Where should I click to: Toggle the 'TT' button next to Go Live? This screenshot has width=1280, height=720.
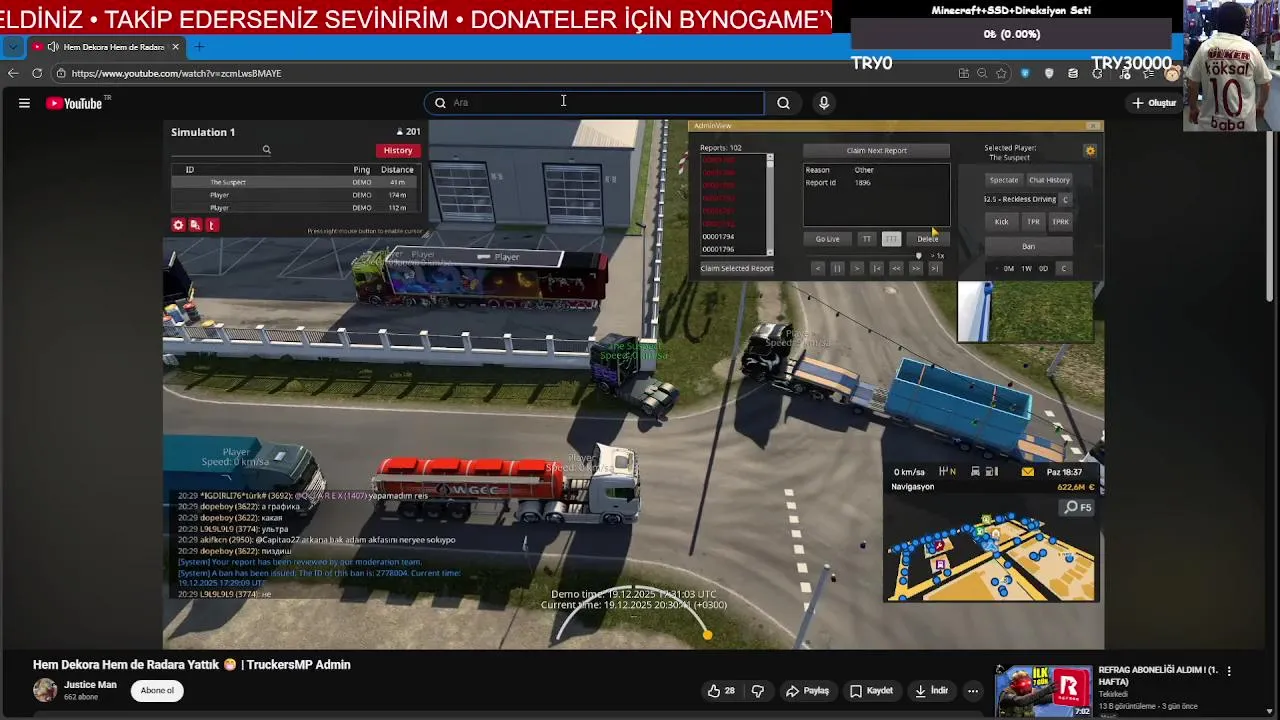pos(867,239)
